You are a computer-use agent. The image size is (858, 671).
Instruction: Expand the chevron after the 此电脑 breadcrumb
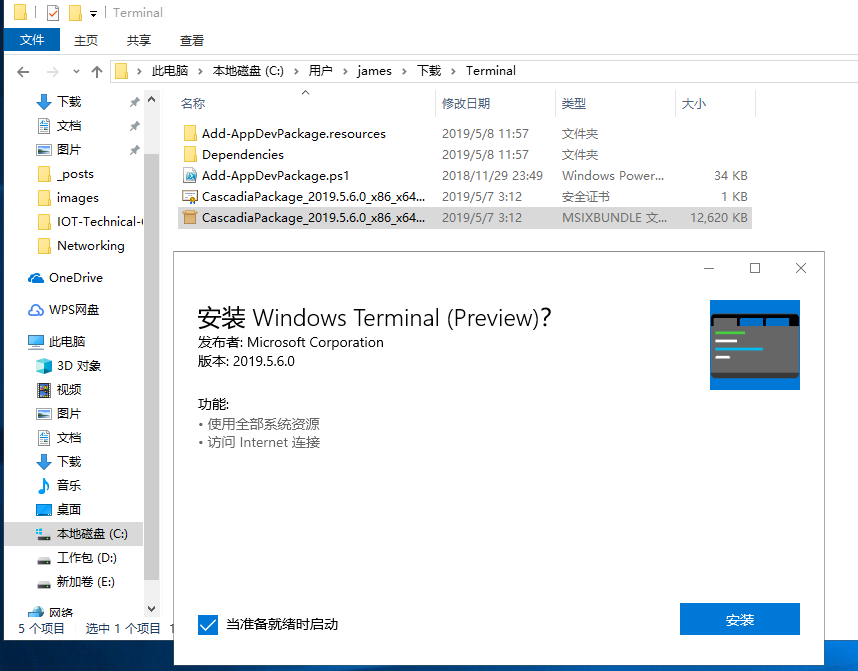coord(200,71)
